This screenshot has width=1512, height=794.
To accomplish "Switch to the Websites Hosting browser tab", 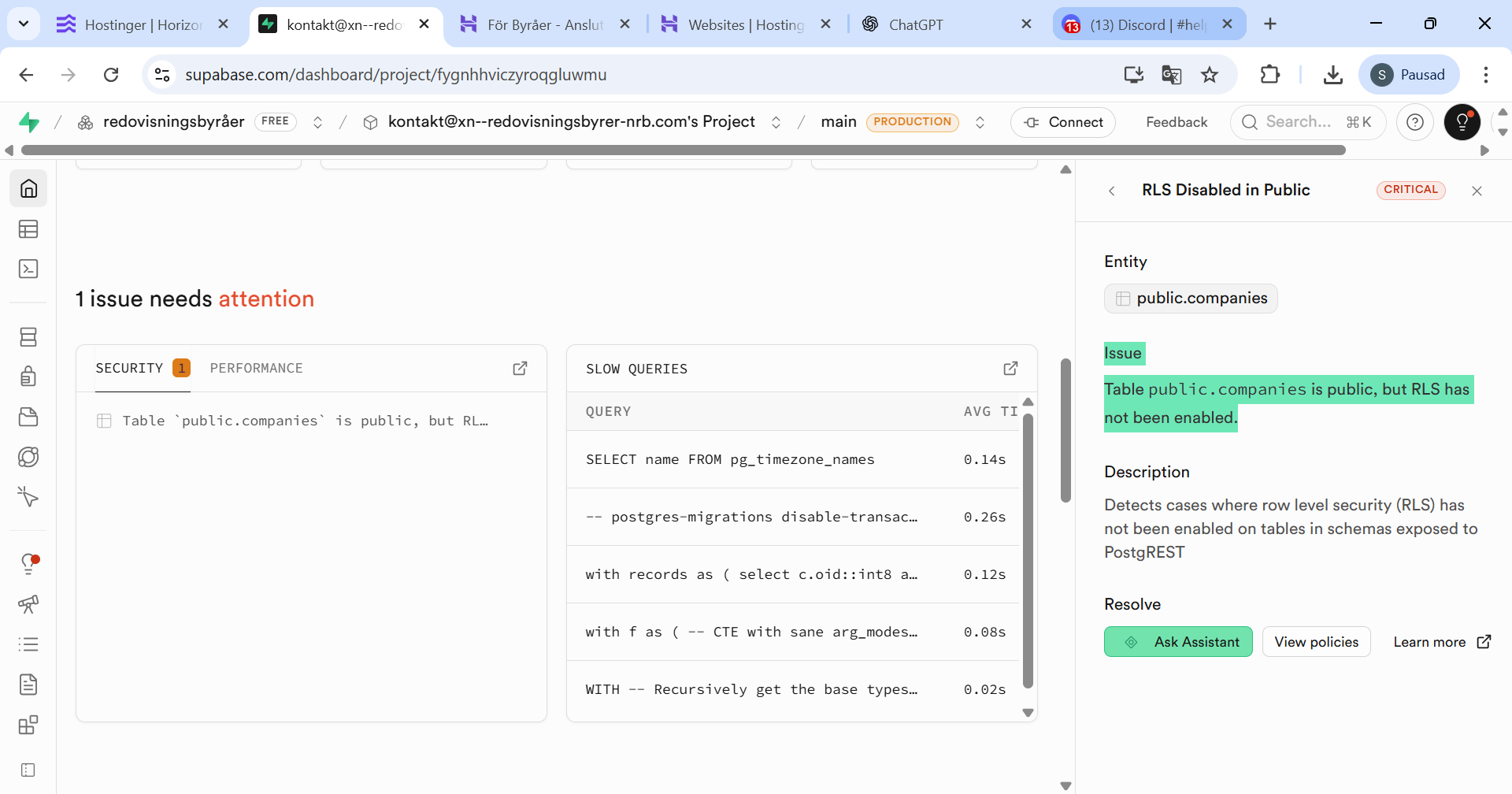I will 746,24.
